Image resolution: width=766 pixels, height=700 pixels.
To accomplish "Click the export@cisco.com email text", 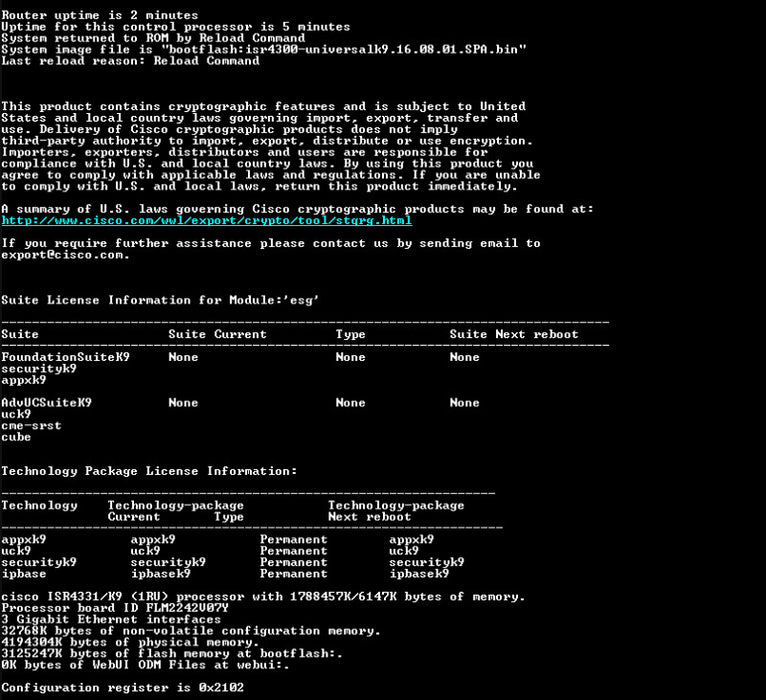I will click(65, 255).
